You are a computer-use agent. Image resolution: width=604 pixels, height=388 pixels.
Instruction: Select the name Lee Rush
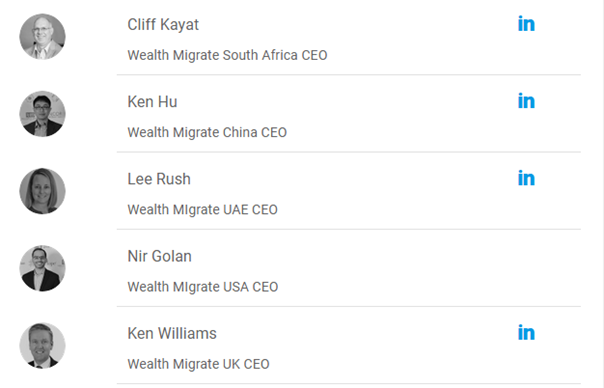click(159, 179)
